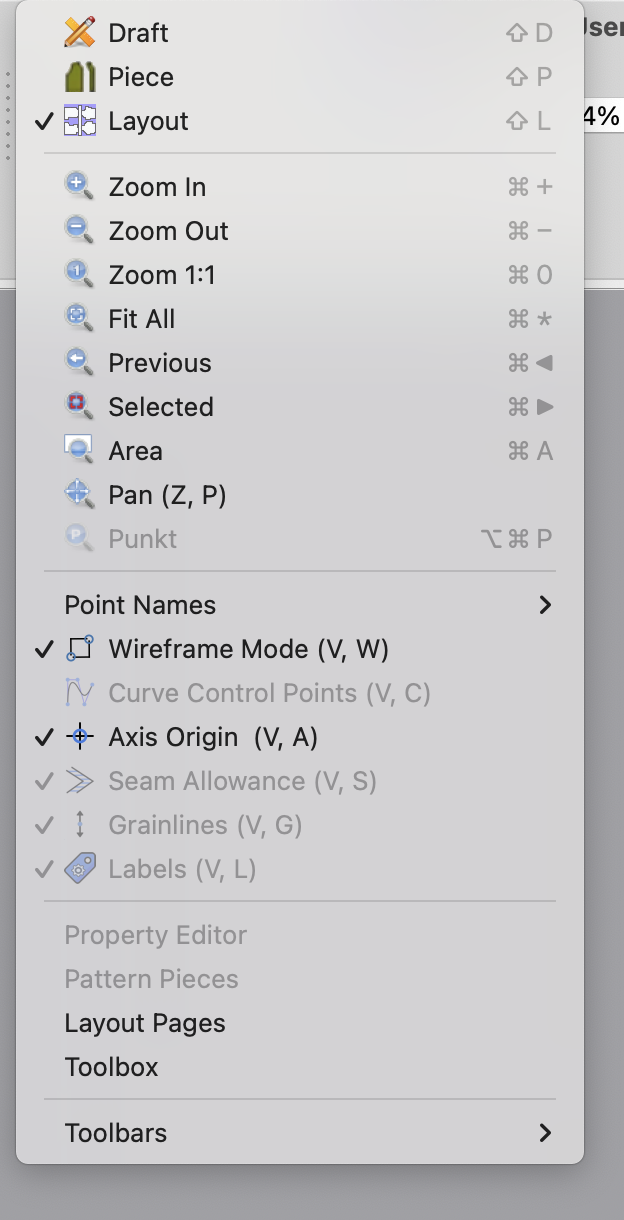
Task: Select the Piece mode icon
Action: pyautogui.click(x=79, y=77)
